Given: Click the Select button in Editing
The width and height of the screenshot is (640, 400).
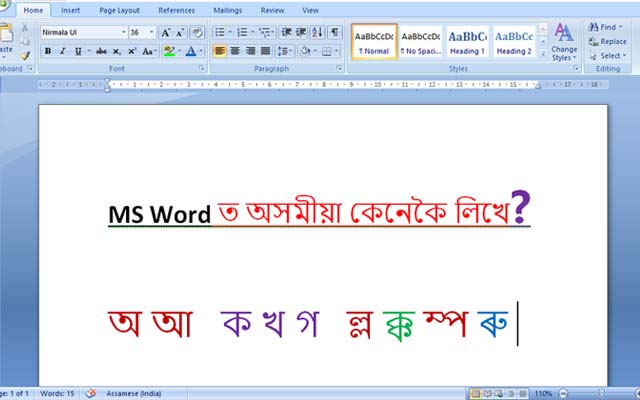Looking at the screenshot, I should point(607,56).
